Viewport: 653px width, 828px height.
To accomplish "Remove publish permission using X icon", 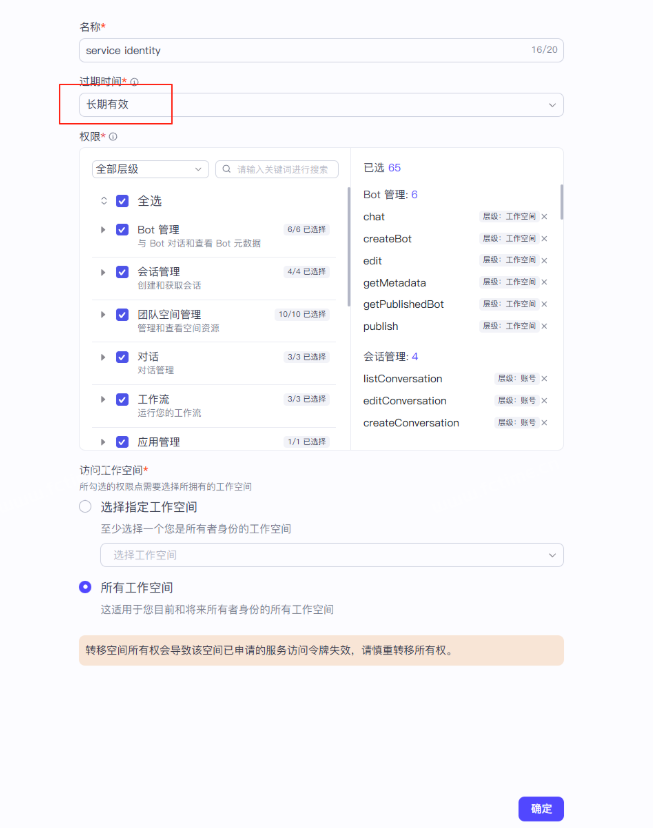I will click(544, 326).
